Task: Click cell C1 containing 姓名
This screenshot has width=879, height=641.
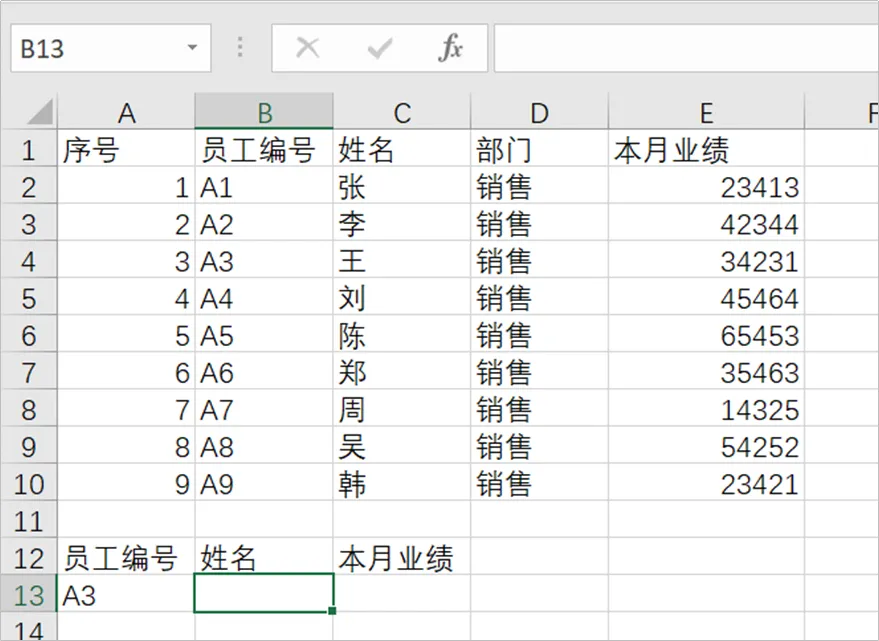Action: pyautogui.click(x=401, y=149)
